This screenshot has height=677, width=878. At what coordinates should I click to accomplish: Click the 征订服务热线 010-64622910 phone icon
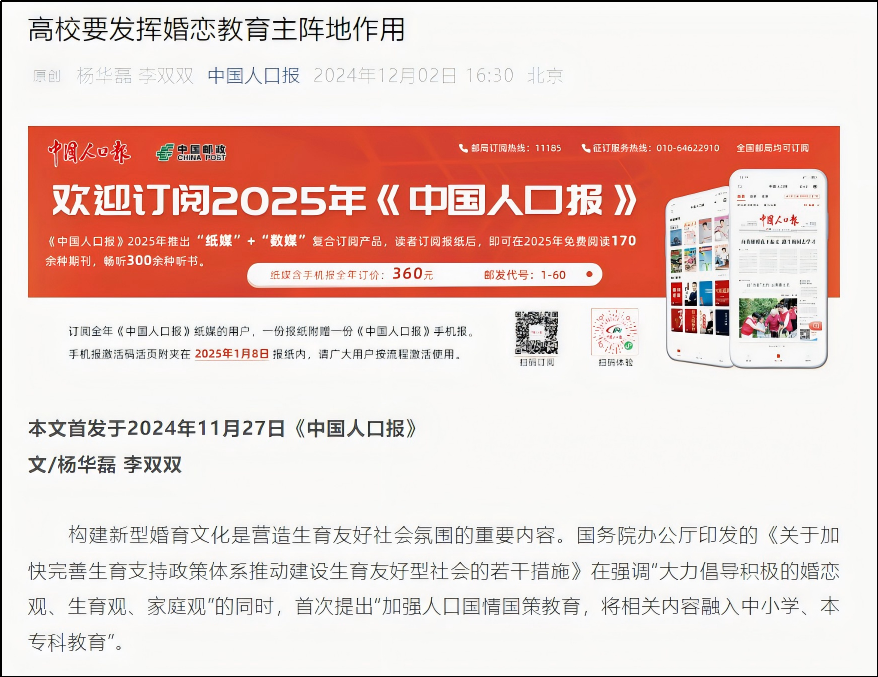(586, 148)
